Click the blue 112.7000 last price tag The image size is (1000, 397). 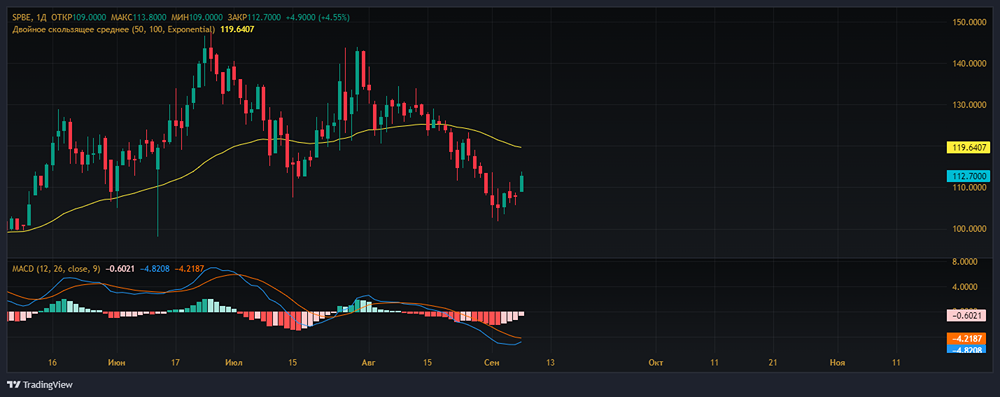(969, 176)
